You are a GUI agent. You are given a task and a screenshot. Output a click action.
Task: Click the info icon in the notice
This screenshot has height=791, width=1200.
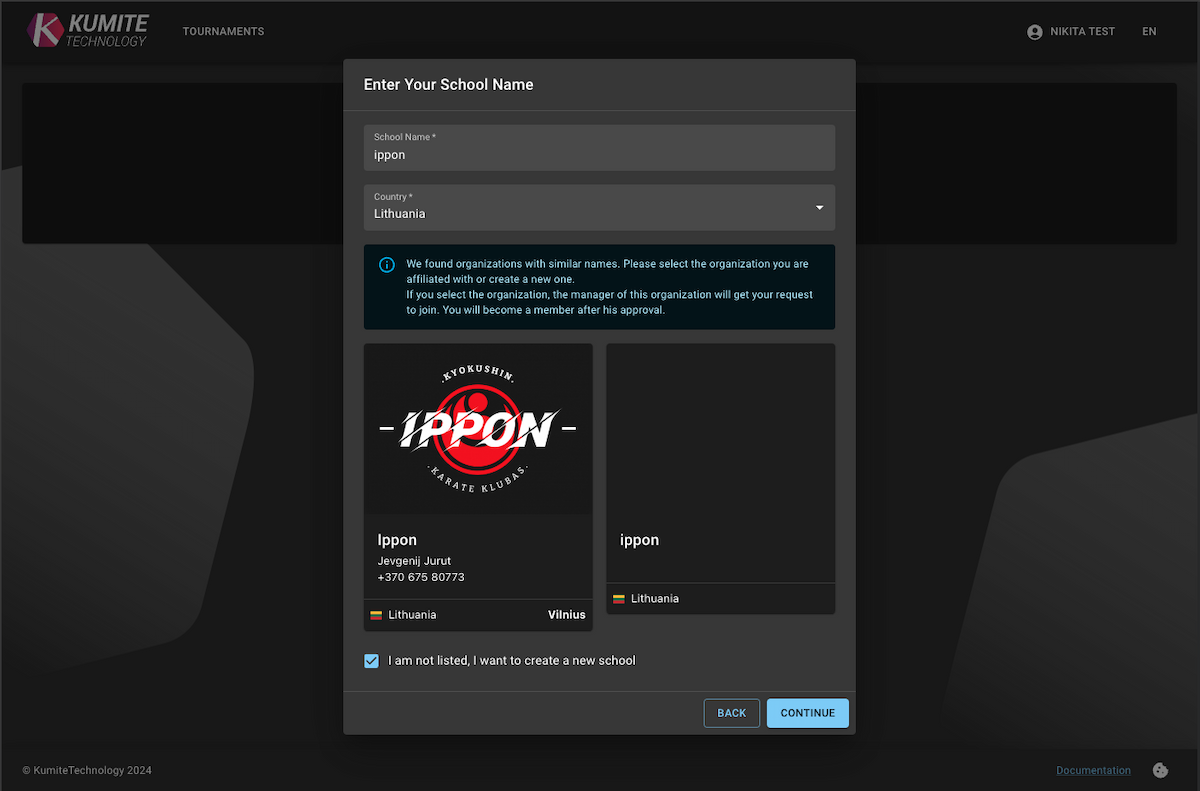pos(387,265)
